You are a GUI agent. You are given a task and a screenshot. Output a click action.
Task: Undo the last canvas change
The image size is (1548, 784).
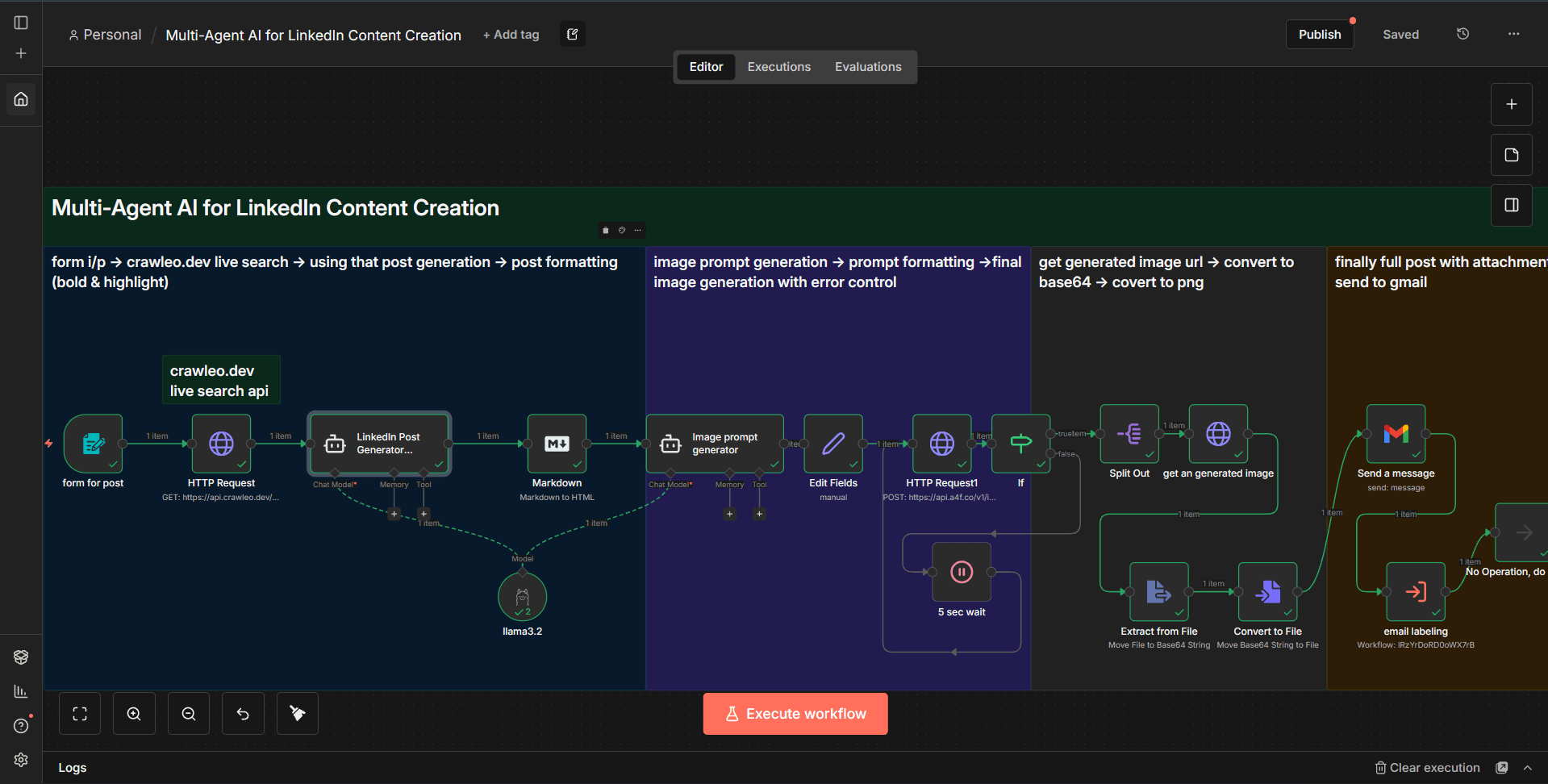(243, 713)
